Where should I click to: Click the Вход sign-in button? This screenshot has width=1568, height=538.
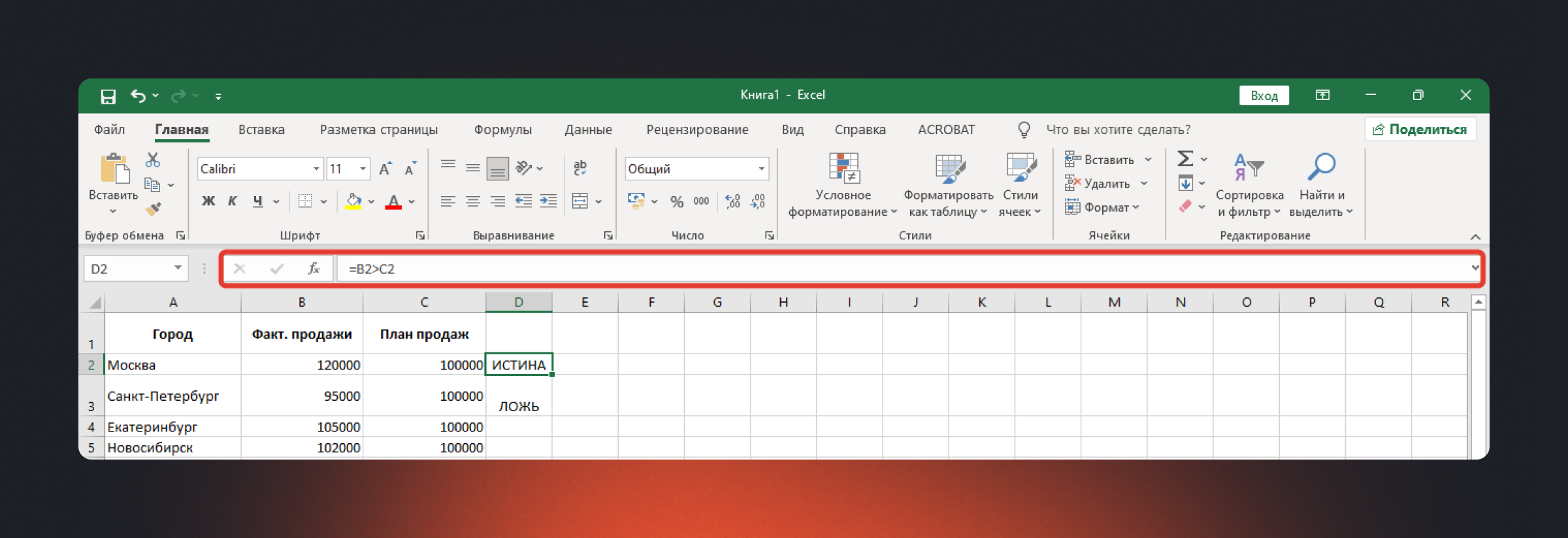coord(1264,95)
